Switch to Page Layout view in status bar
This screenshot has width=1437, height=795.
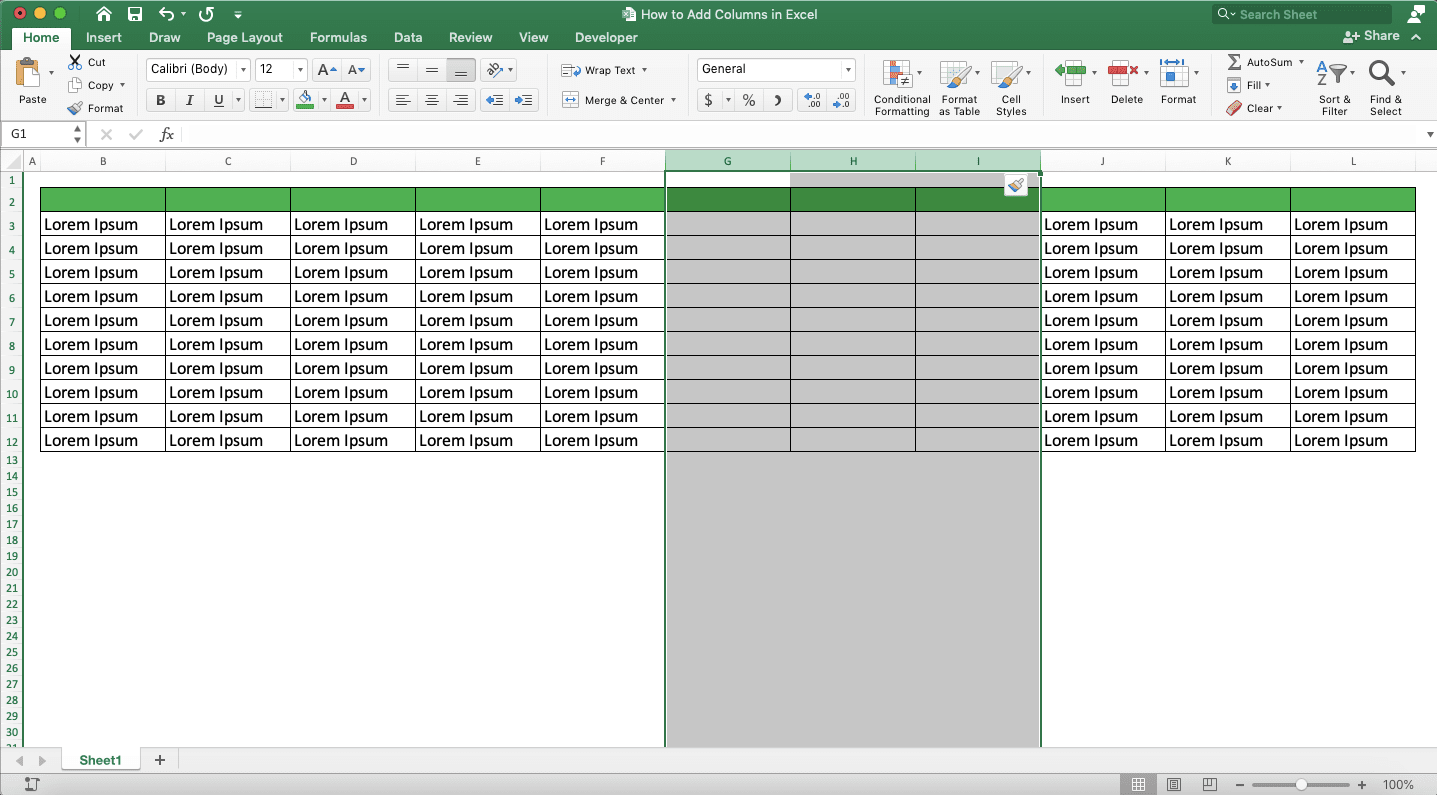click(1174, 785)
